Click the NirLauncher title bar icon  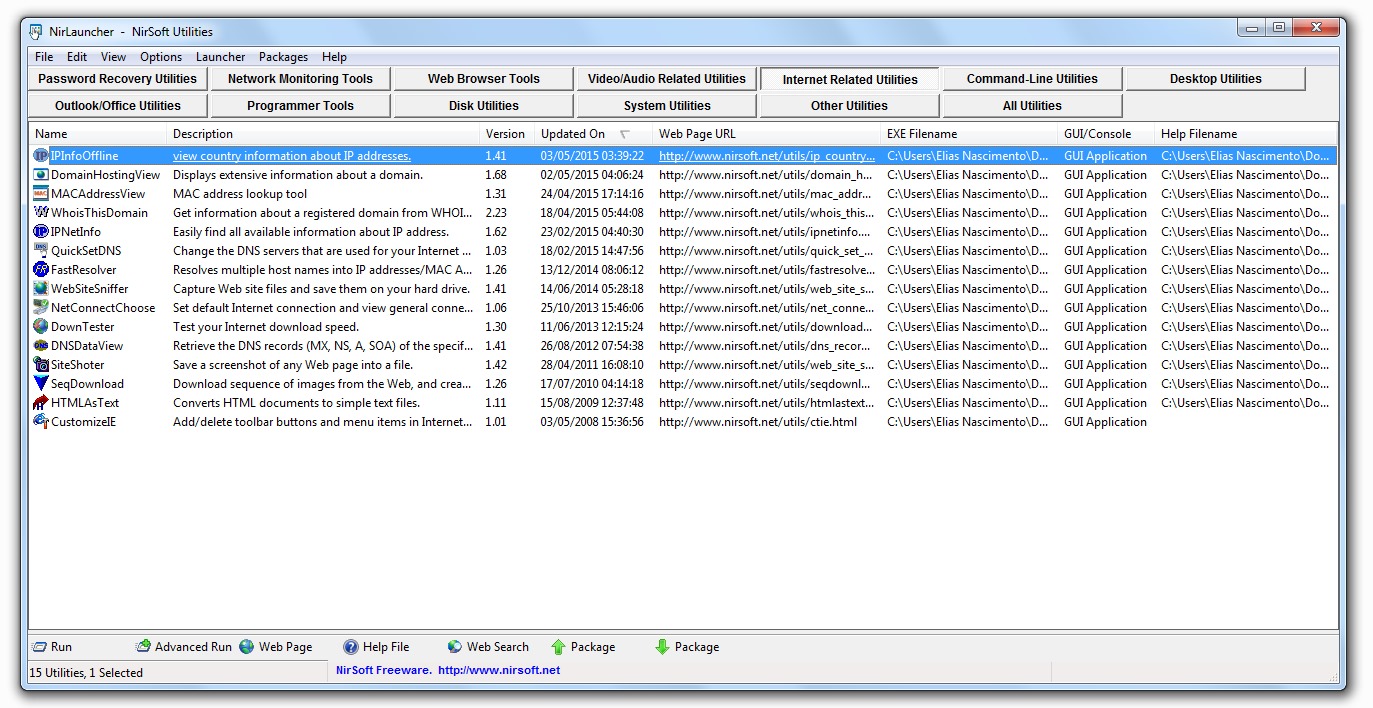coord(36,31)
